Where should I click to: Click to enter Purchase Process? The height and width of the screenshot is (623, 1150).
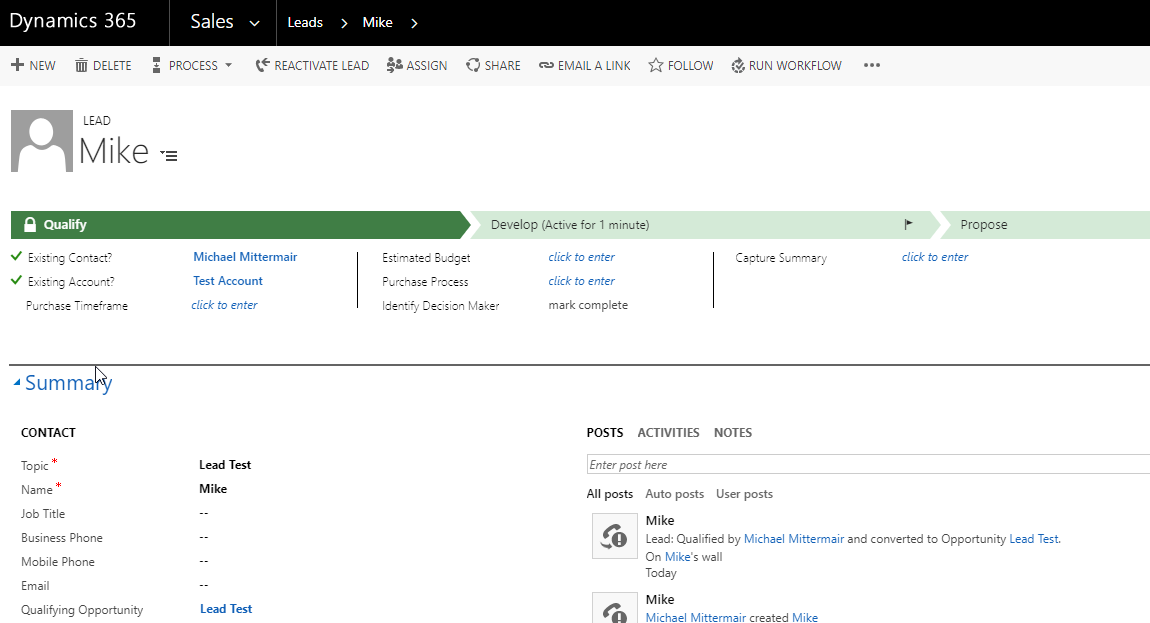(582, 281)
